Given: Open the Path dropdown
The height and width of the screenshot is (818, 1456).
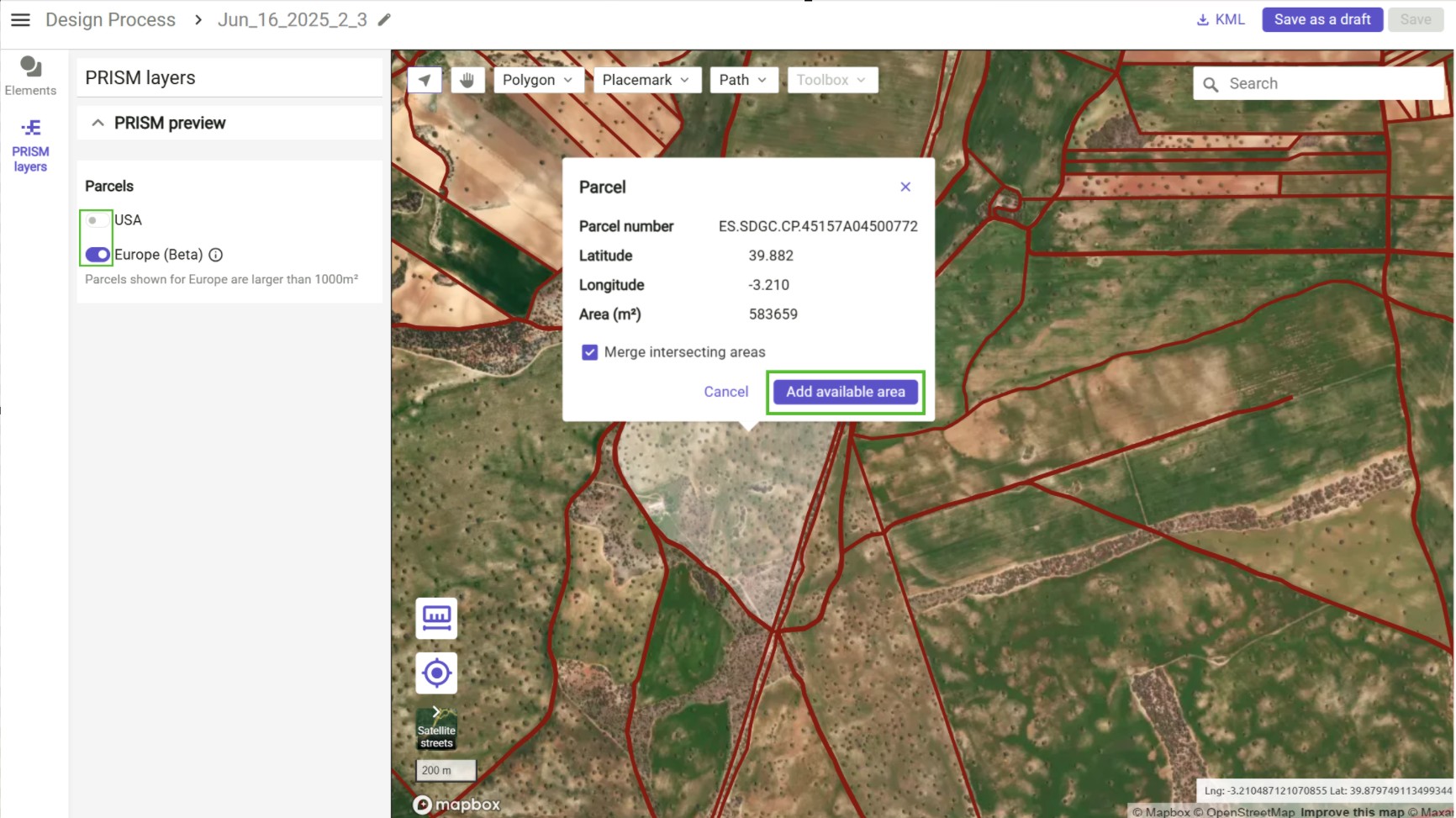Looking at the screenshot, I should 744,80.
